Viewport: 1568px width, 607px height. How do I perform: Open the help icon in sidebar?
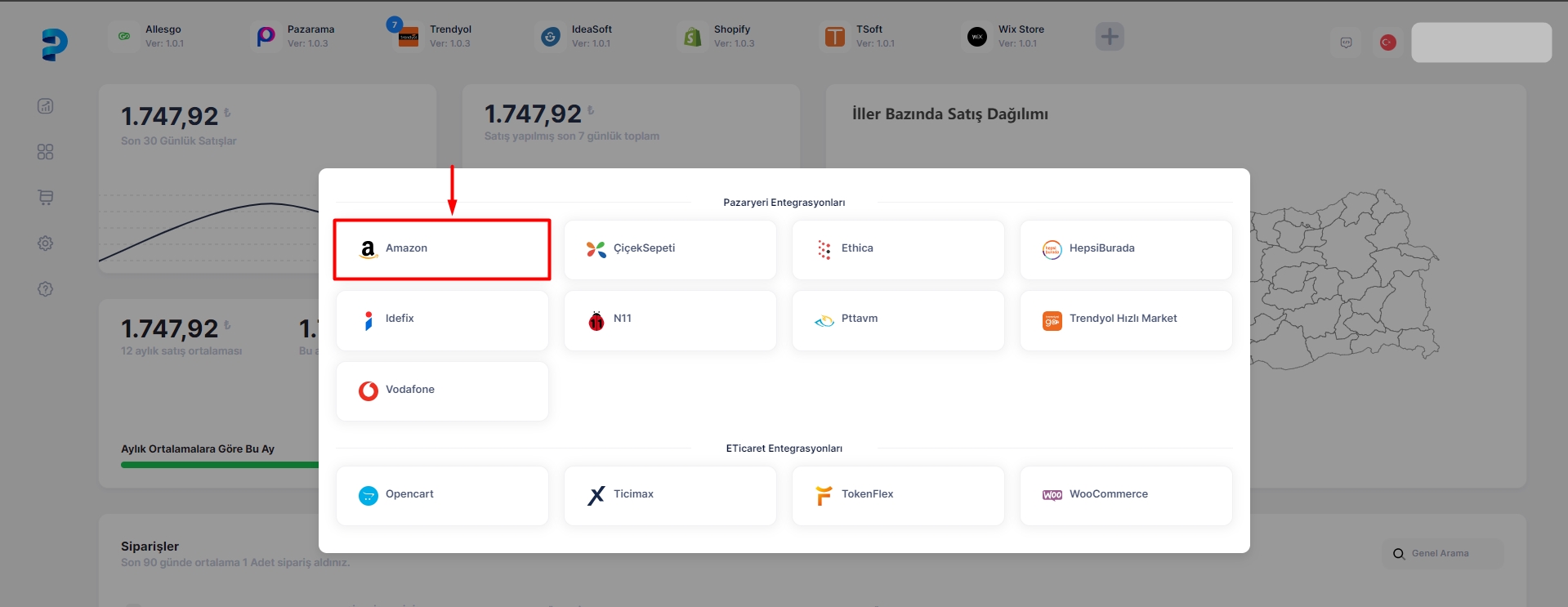[x=46, y=289]
